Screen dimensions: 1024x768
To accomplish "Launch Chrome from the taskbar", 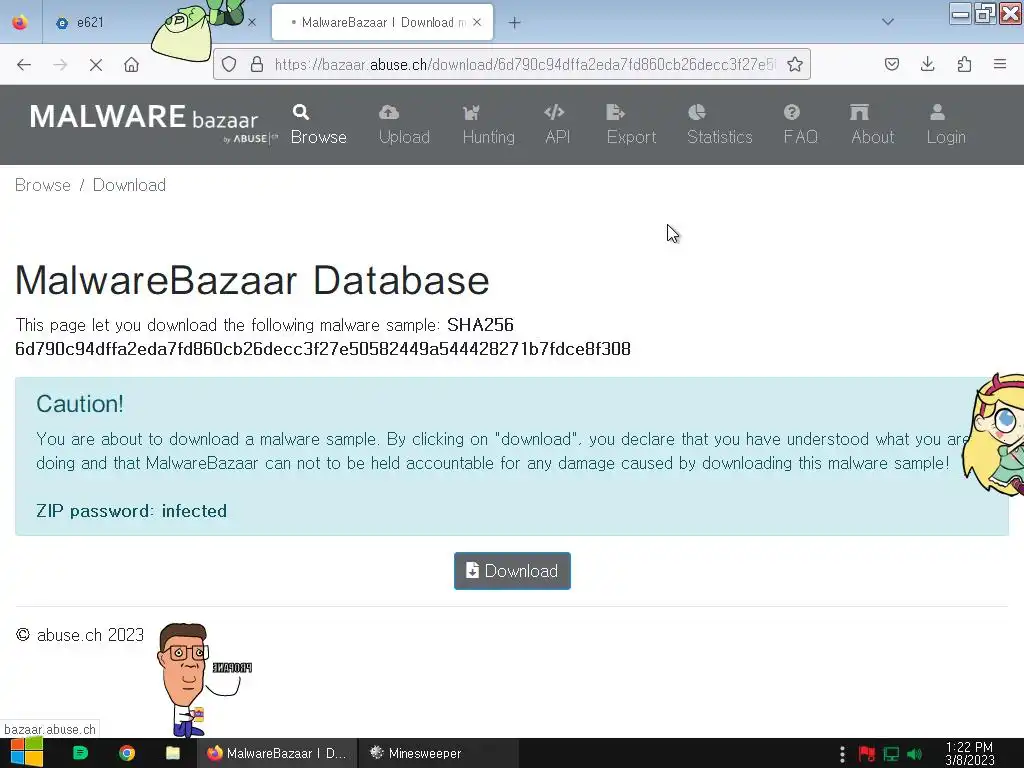I will pos(127,753).
